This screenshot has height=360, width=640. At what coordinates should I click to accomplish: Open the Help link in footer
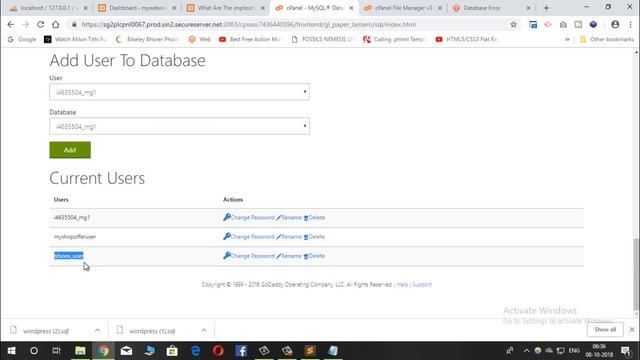tap(402, 284)
